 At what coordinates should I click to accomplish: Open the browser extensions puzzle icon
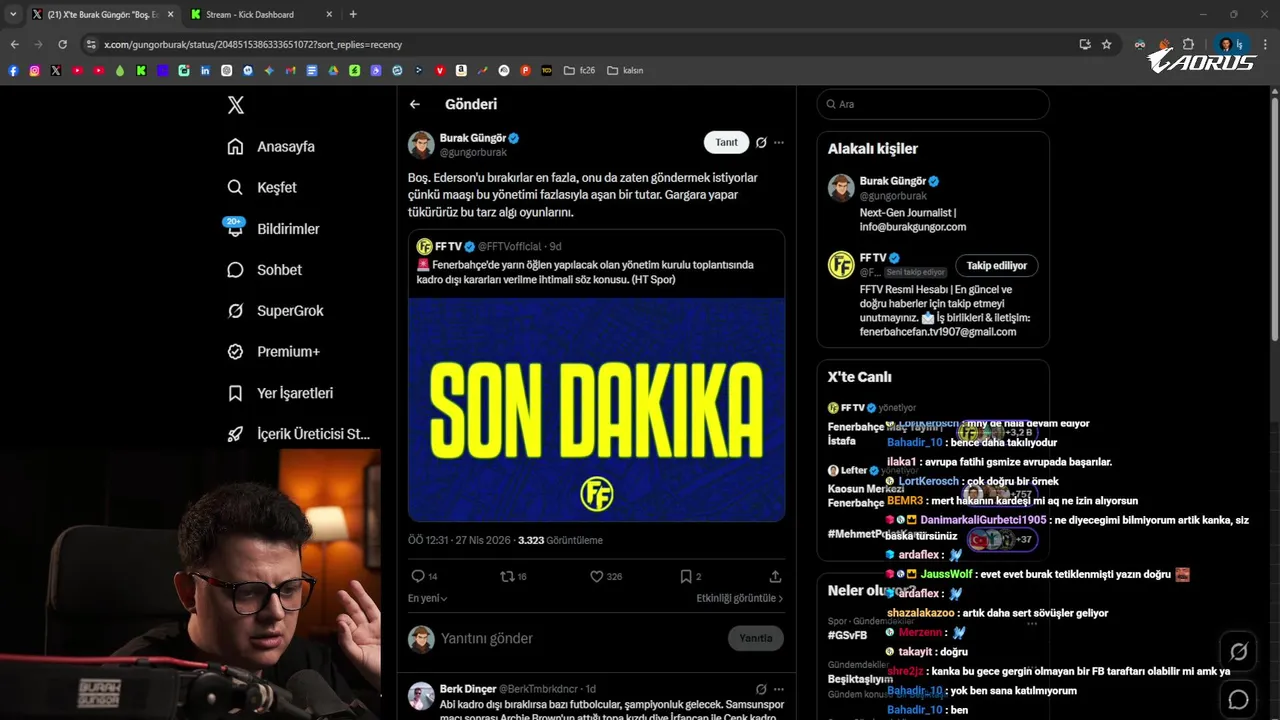[x=1188, y=44]
